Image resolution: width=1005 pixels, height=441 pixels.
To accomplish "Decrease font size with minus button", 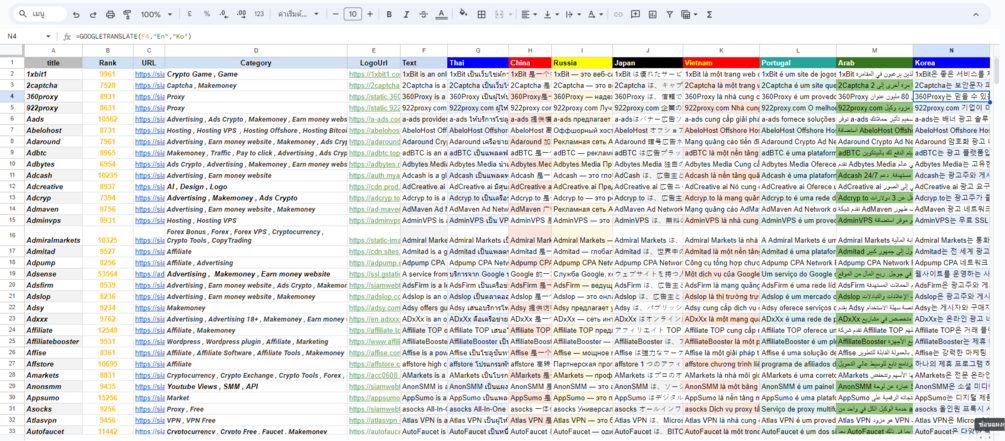I will tap(336, 14).
